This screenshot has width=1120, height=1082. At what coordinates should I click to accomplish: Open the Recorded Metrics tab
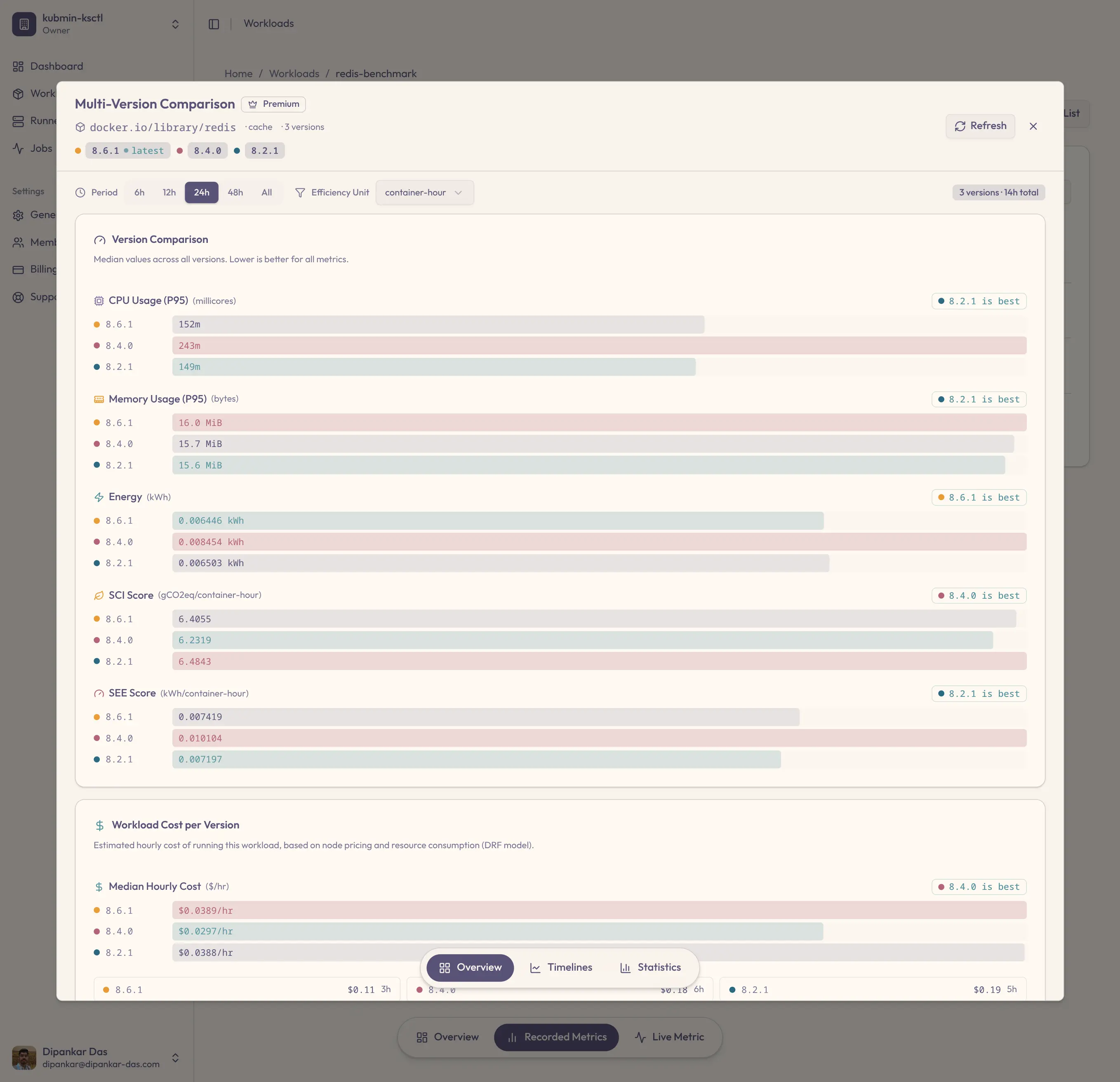[x=556, y=1037]
